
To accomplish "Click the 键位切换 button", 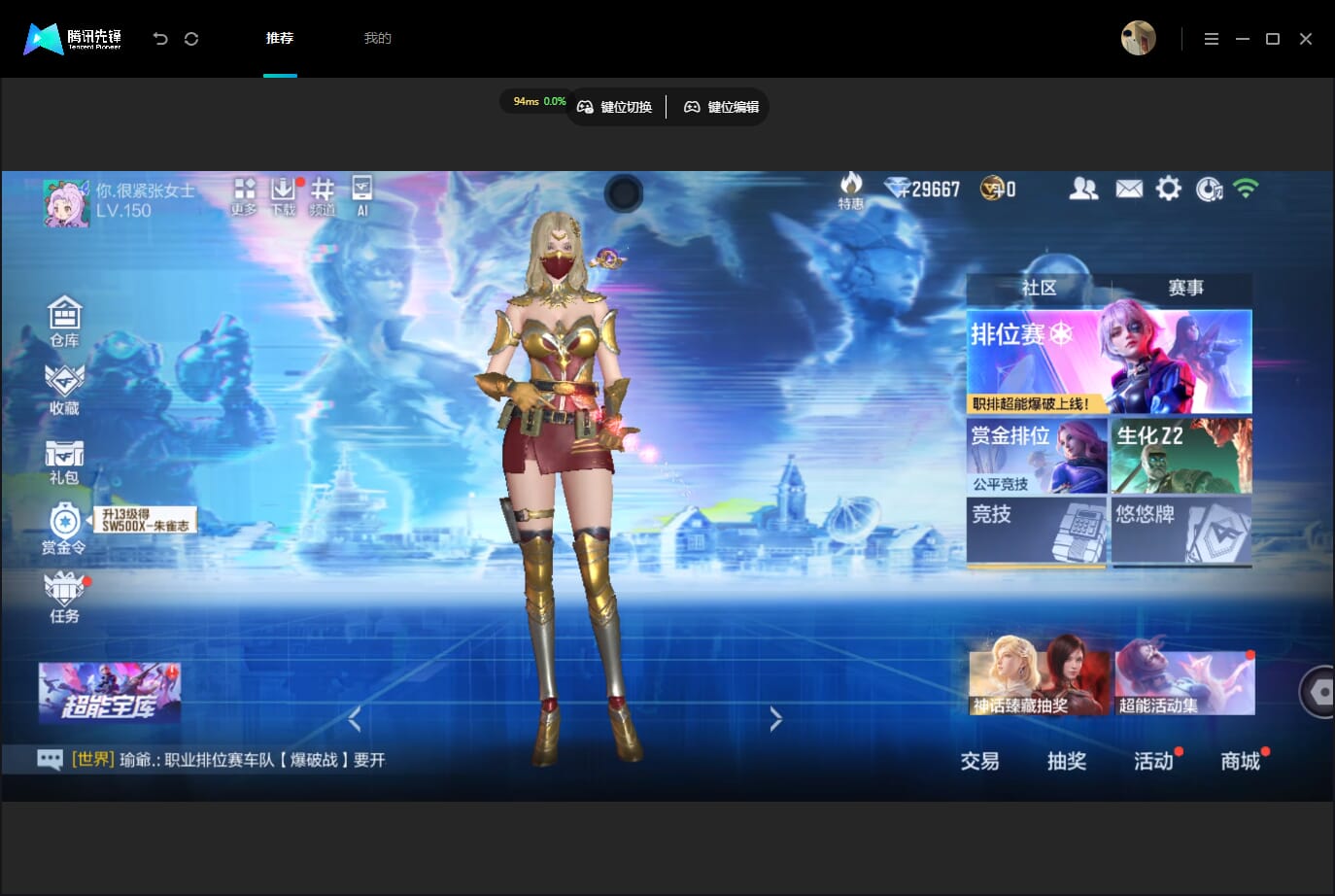I will pyautogui.click(x=614, y=107).
